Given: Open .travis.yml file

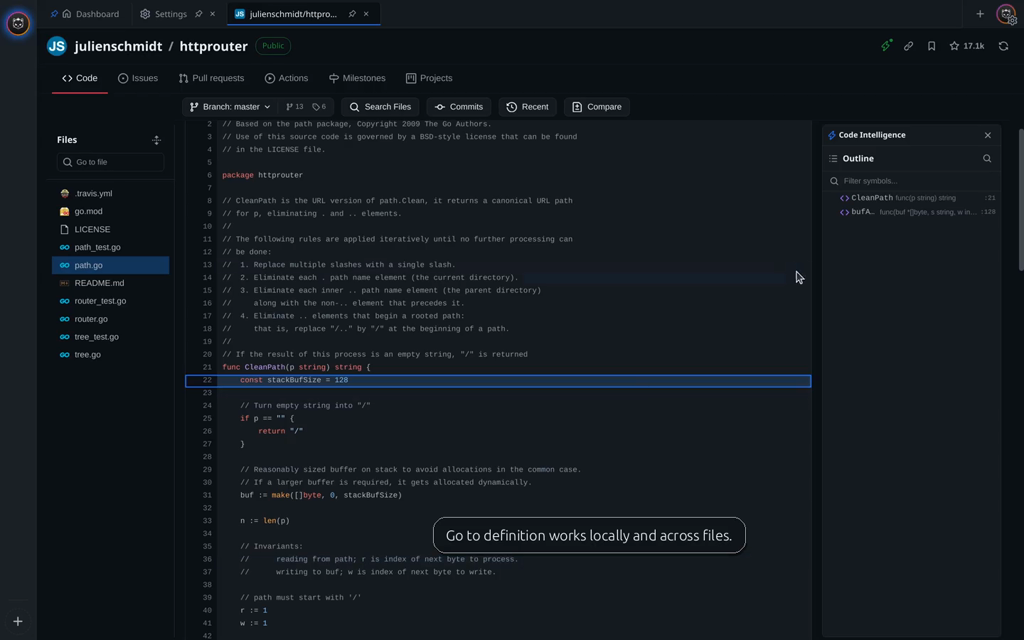Looking at the screenshot, I should (110, 193).
